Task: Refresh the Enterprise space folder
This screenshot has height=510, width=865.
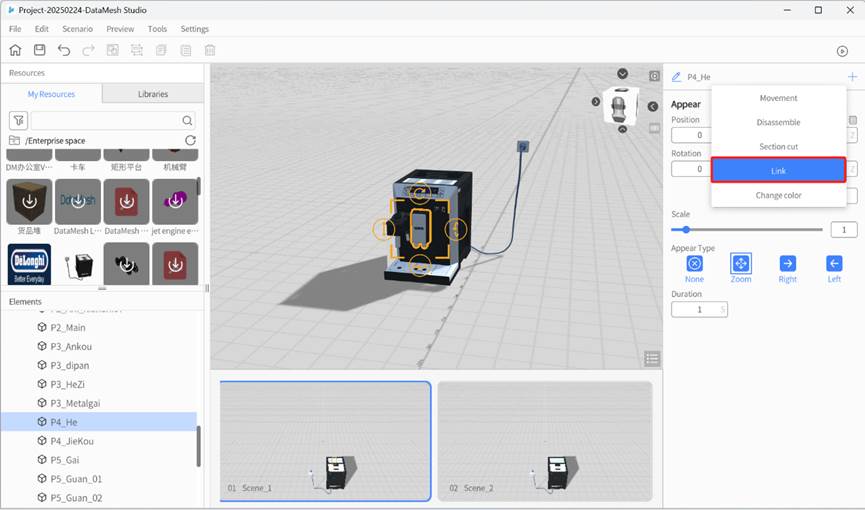Action: pyautogui.click(x=190, y=140)
